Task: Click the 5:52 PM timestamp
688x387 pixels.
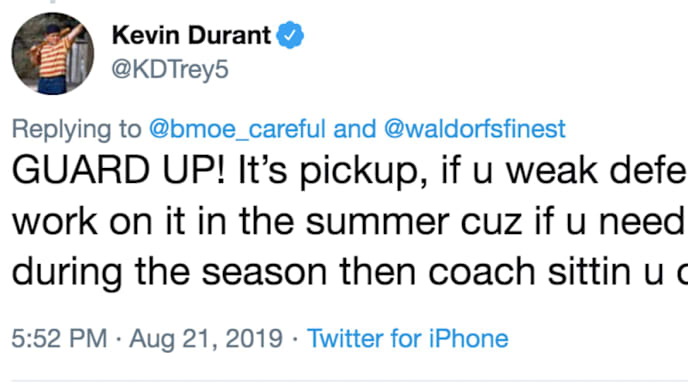Action: [x=59, y=339]
